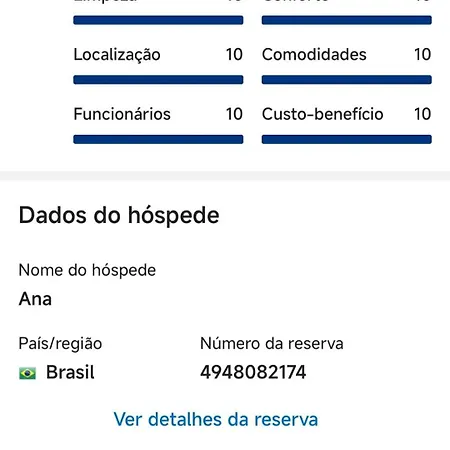Click the guest name Ana
This screenshot has width=450, height=450.
pyautogui.click(x=35, y=299)
